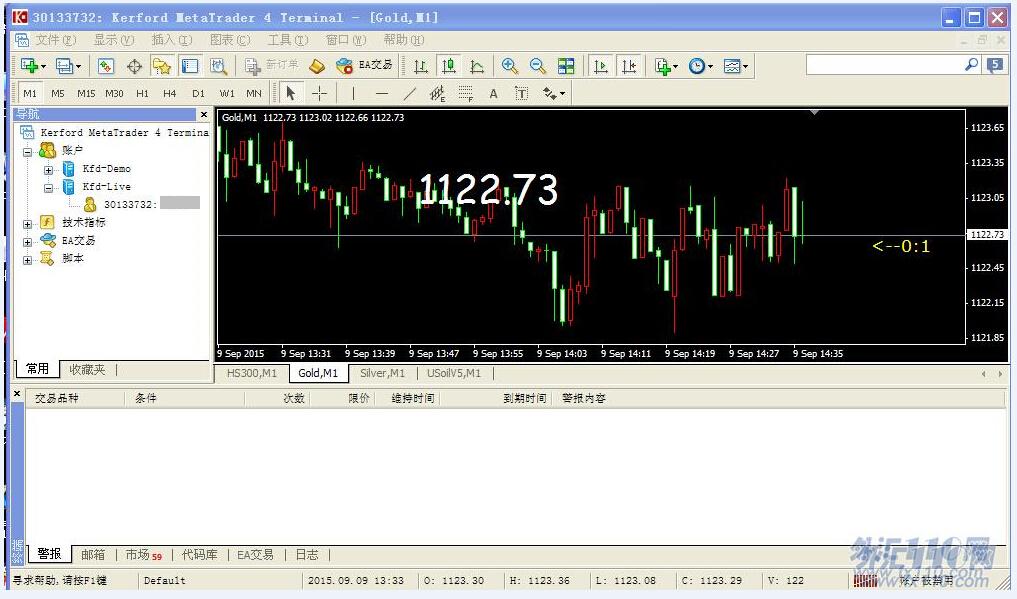Open the 市场 terminal tab
The image size is (1017, 599).
coord(143,555)
